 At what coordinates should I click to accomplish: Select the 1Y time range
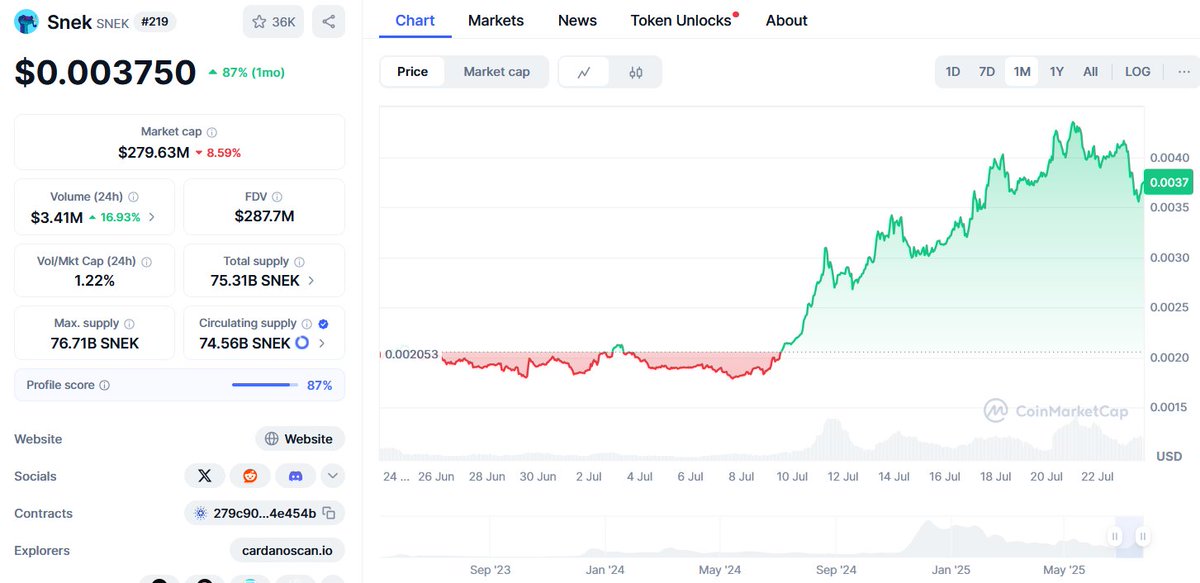click(x=1057, y=72)
